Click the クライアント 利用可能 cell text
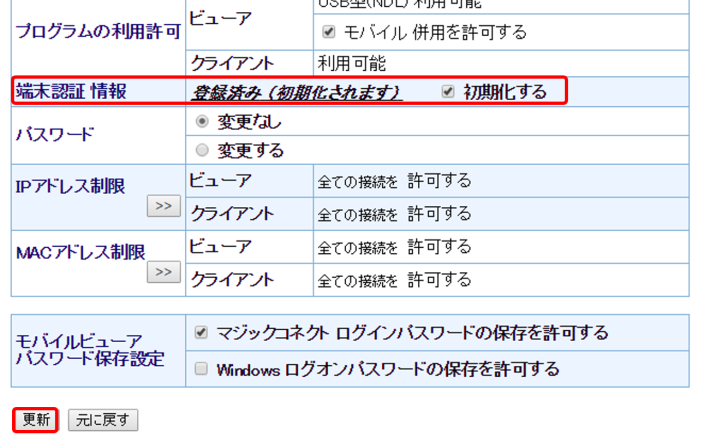Viewport: 704px width, 442px height. coord(351,64)
